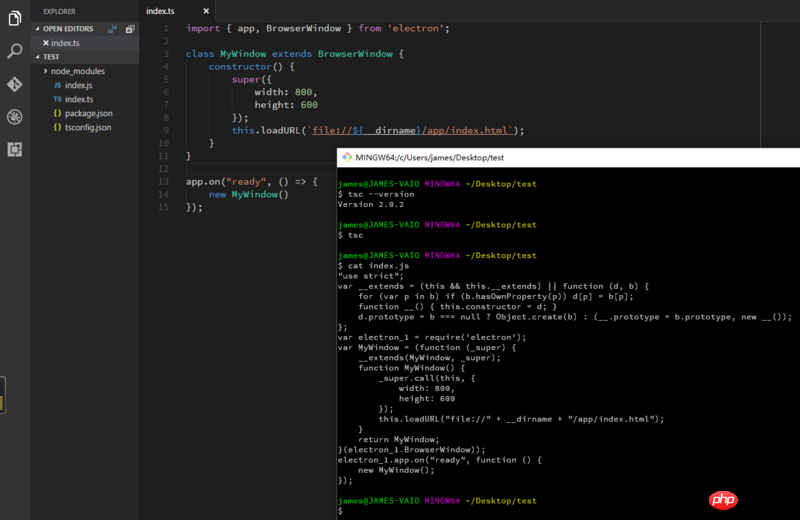
Task: Open tsconfig.json in the explorer
Action: (x=88, y=127)
